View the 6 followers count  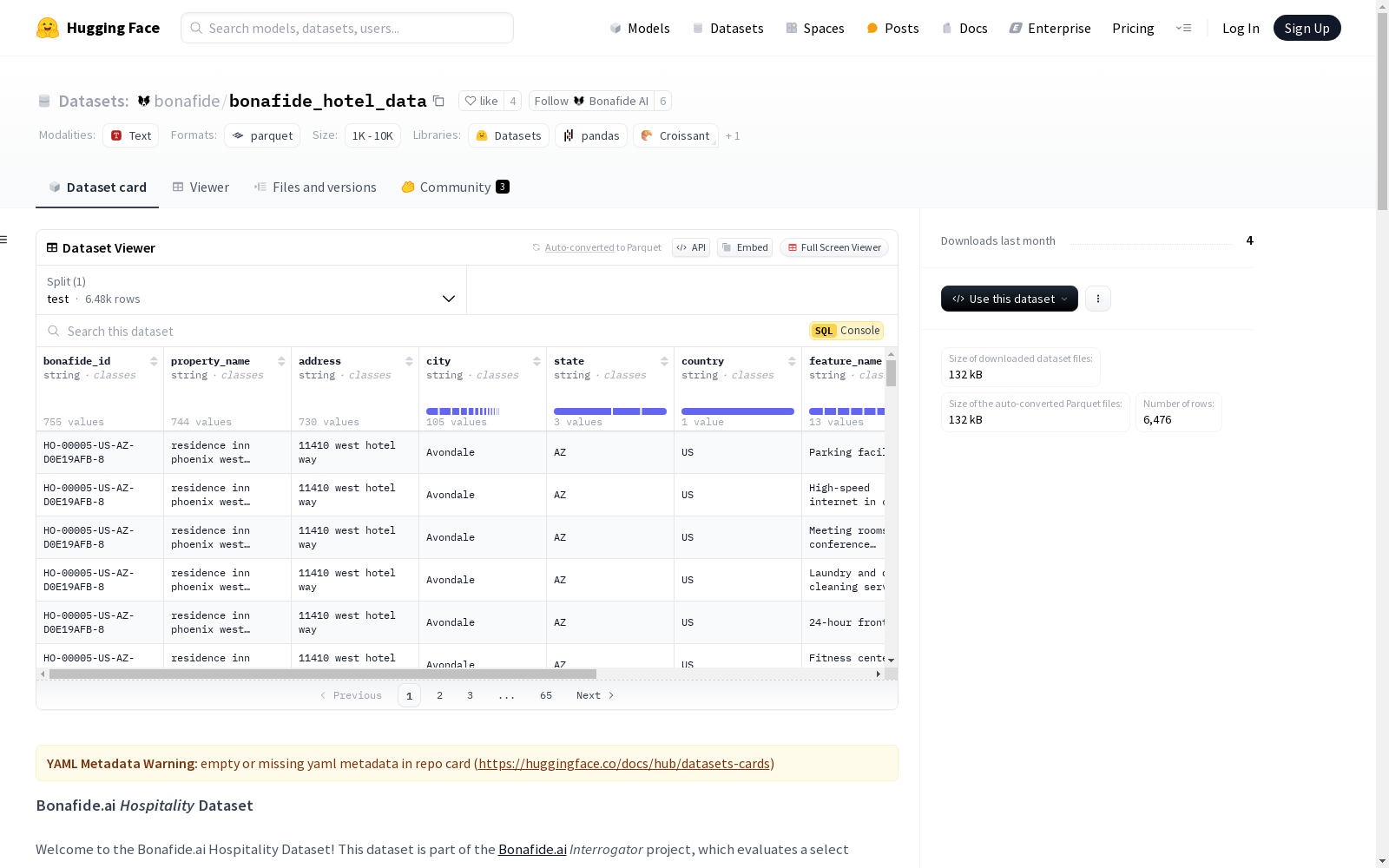663,101
